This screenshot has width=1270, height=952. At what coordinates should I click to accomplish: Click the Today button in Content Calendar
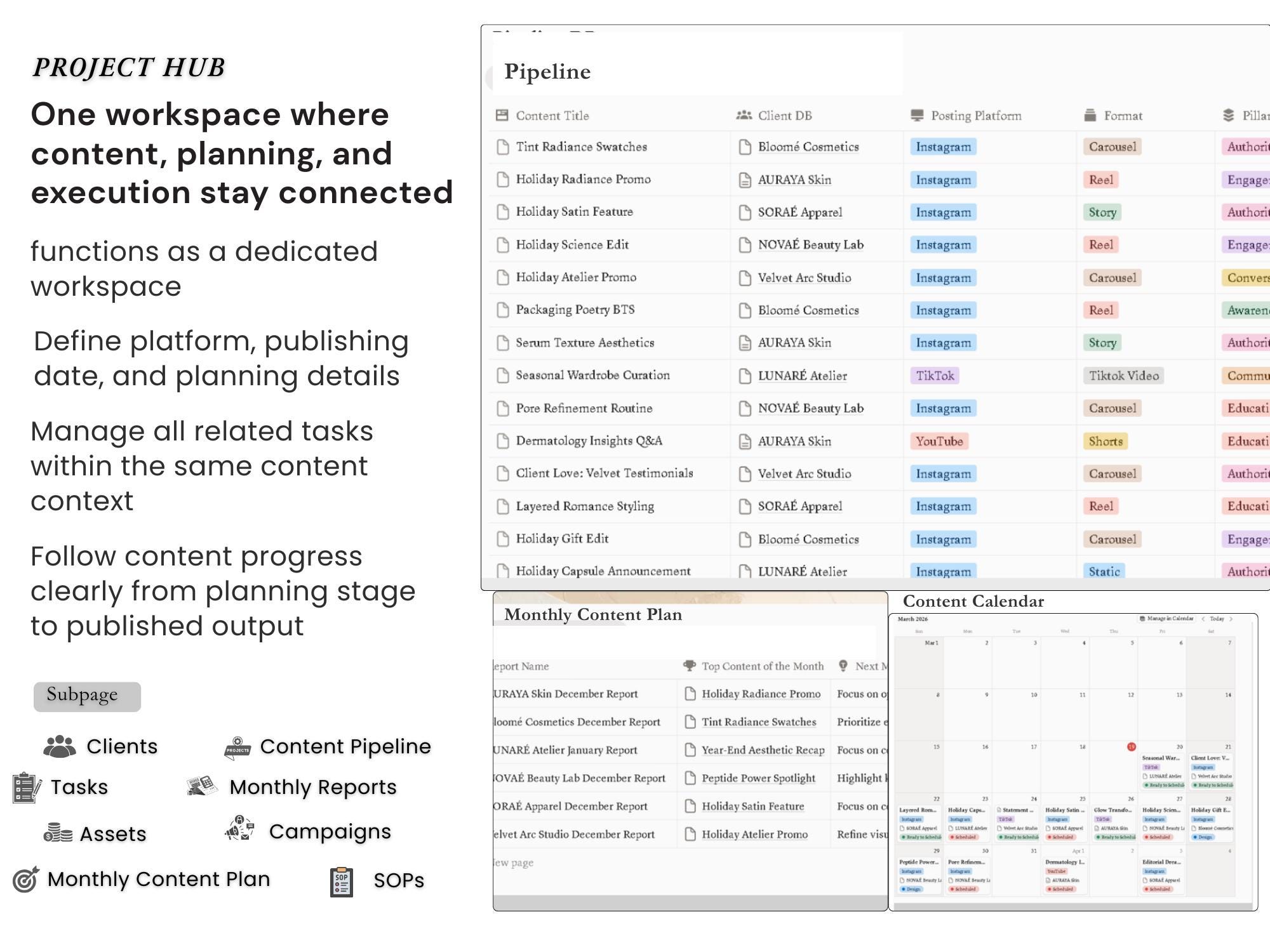(1217, 618)
